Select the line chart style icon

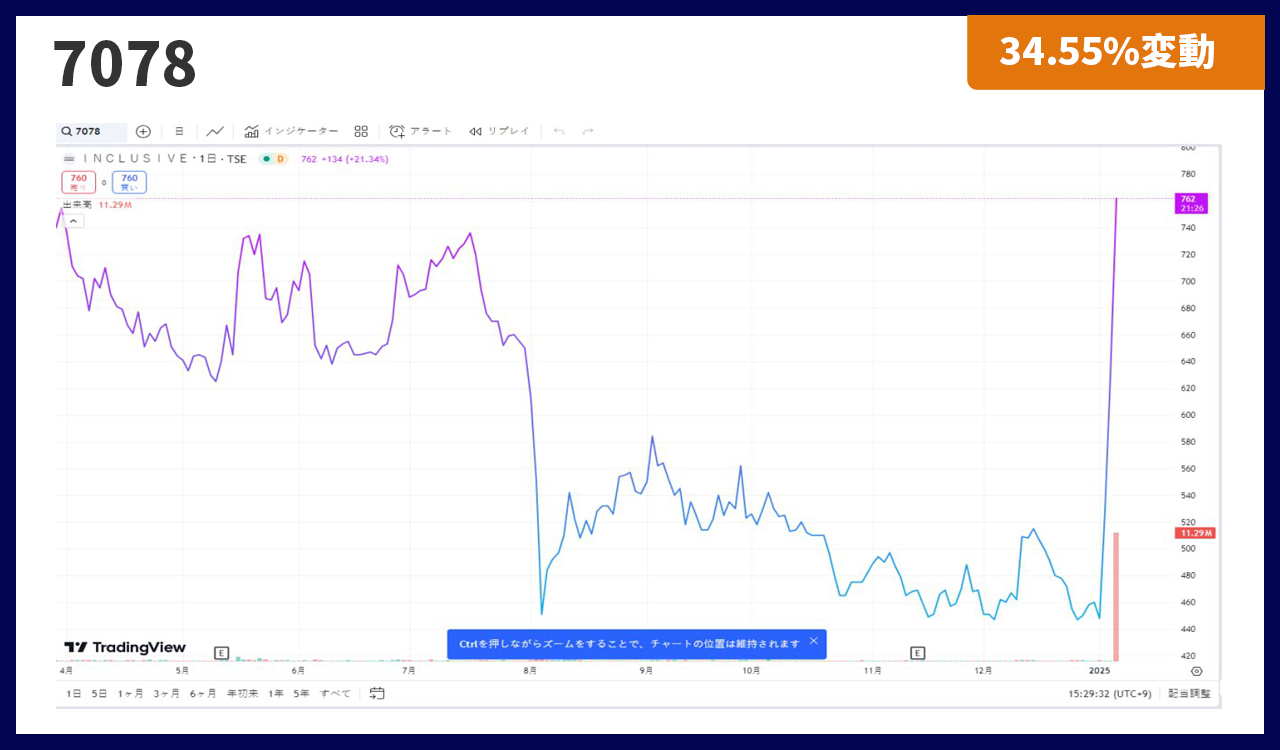coord(215,131)
